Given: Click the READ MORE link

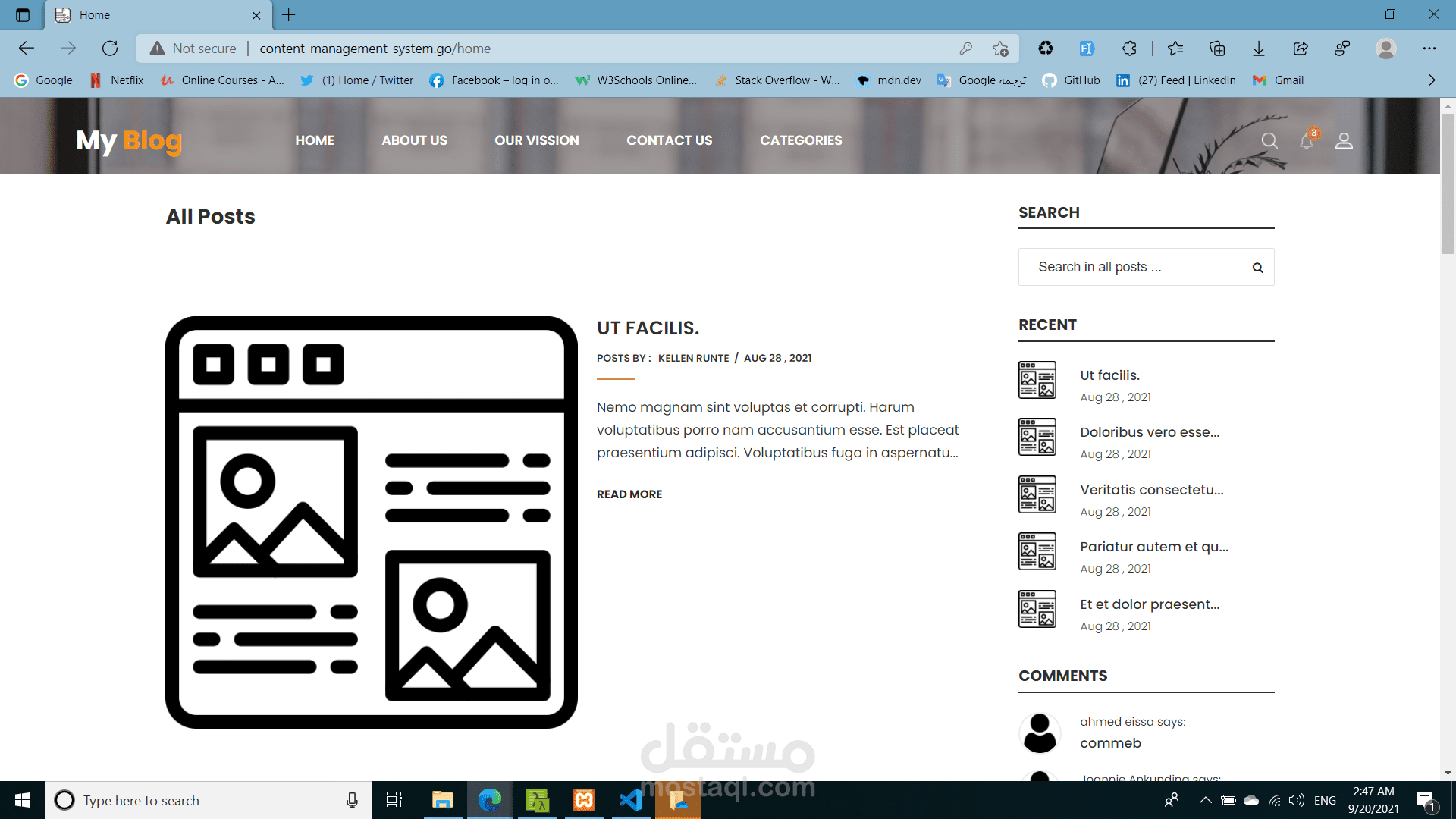Looking at the screenshot, I should tap(629, 494).
